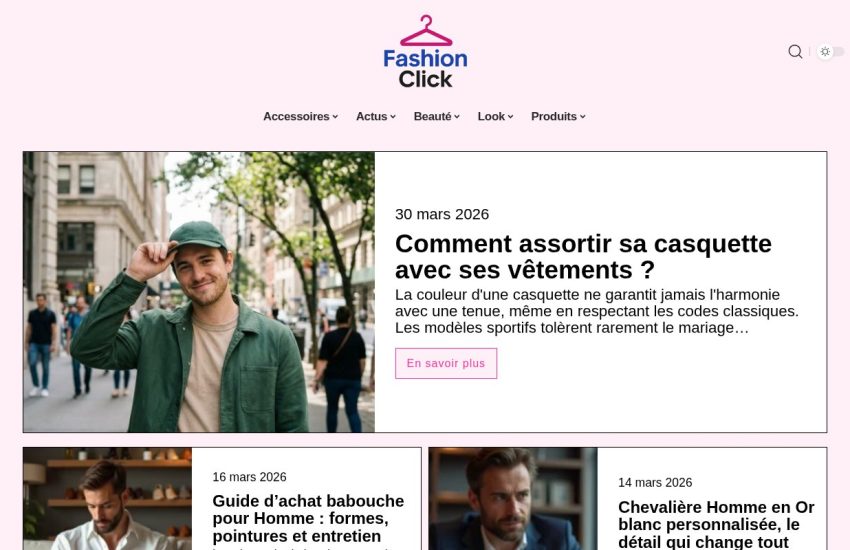Open the Accessoires menu item

pyautogui.click(x=296, y=117)
